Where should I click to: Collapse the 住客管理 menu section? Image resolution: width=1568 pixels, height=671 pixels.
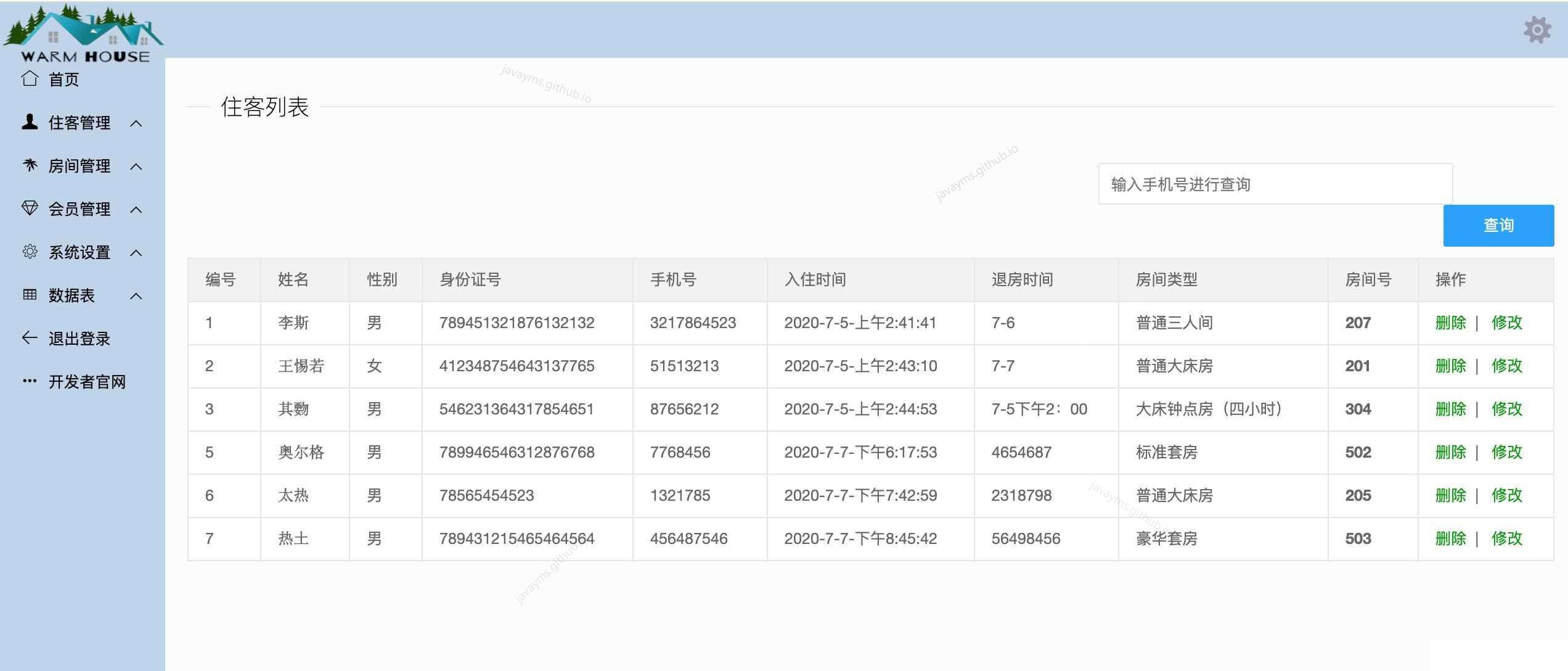[x=136, y=123]
